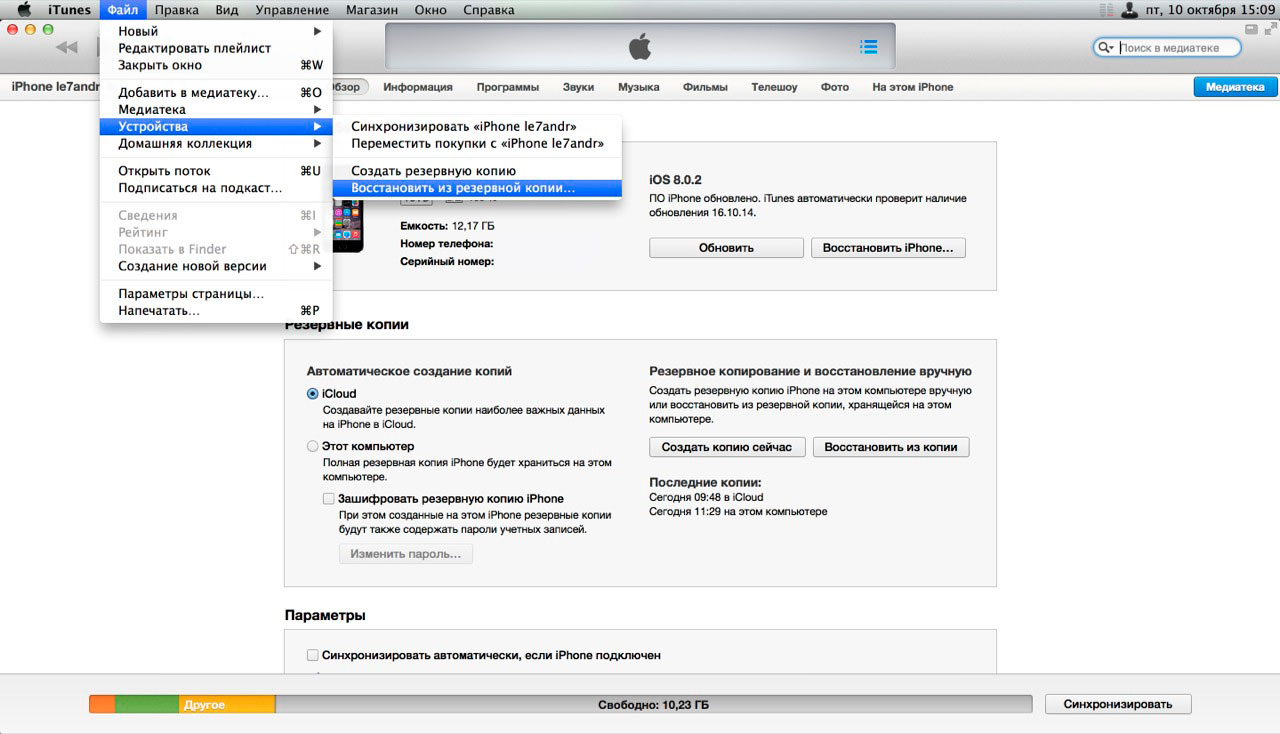Screen dimensions: 1280x734
Task: Choose Синхронизировать «iPhone le7andr»
Action: 477,127
